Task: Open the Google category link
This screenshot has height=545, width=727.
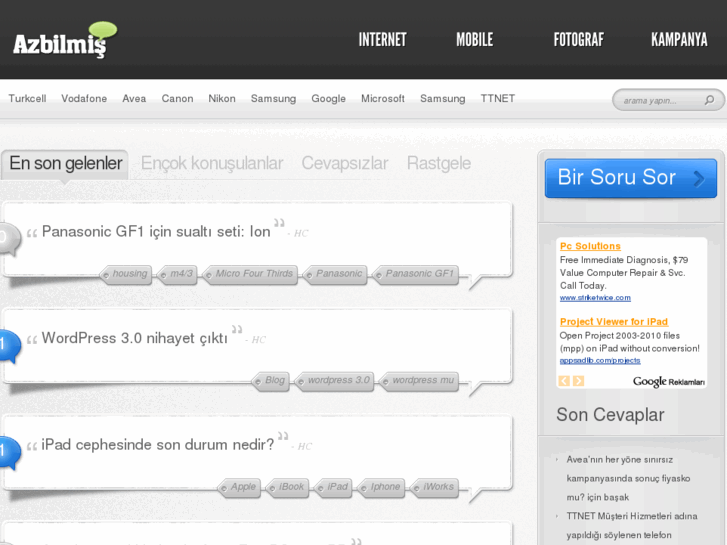Action: coord(328,98)
